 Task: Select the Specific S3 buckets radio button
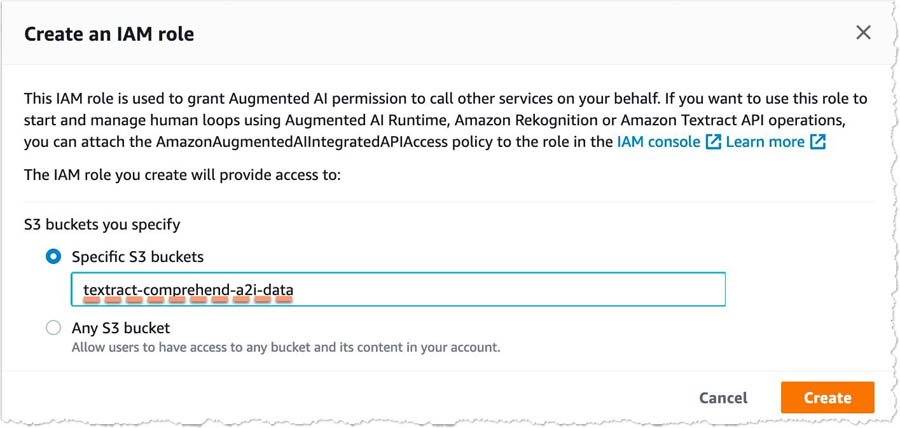click(53, 257)
